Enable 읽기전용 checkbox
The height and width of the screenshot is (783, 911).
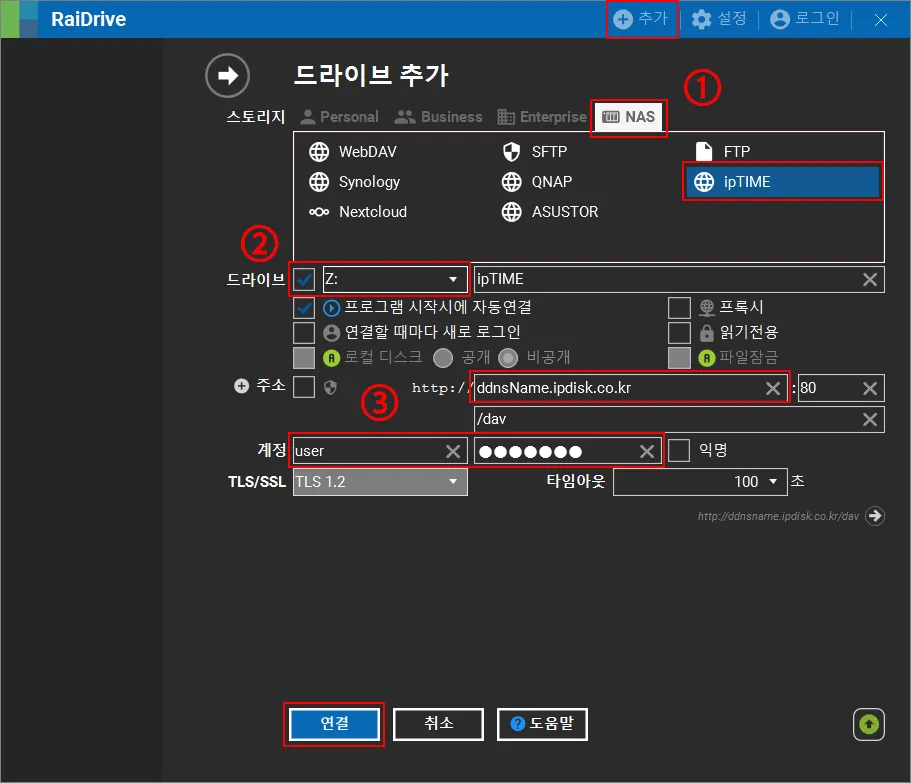point(679,333)
